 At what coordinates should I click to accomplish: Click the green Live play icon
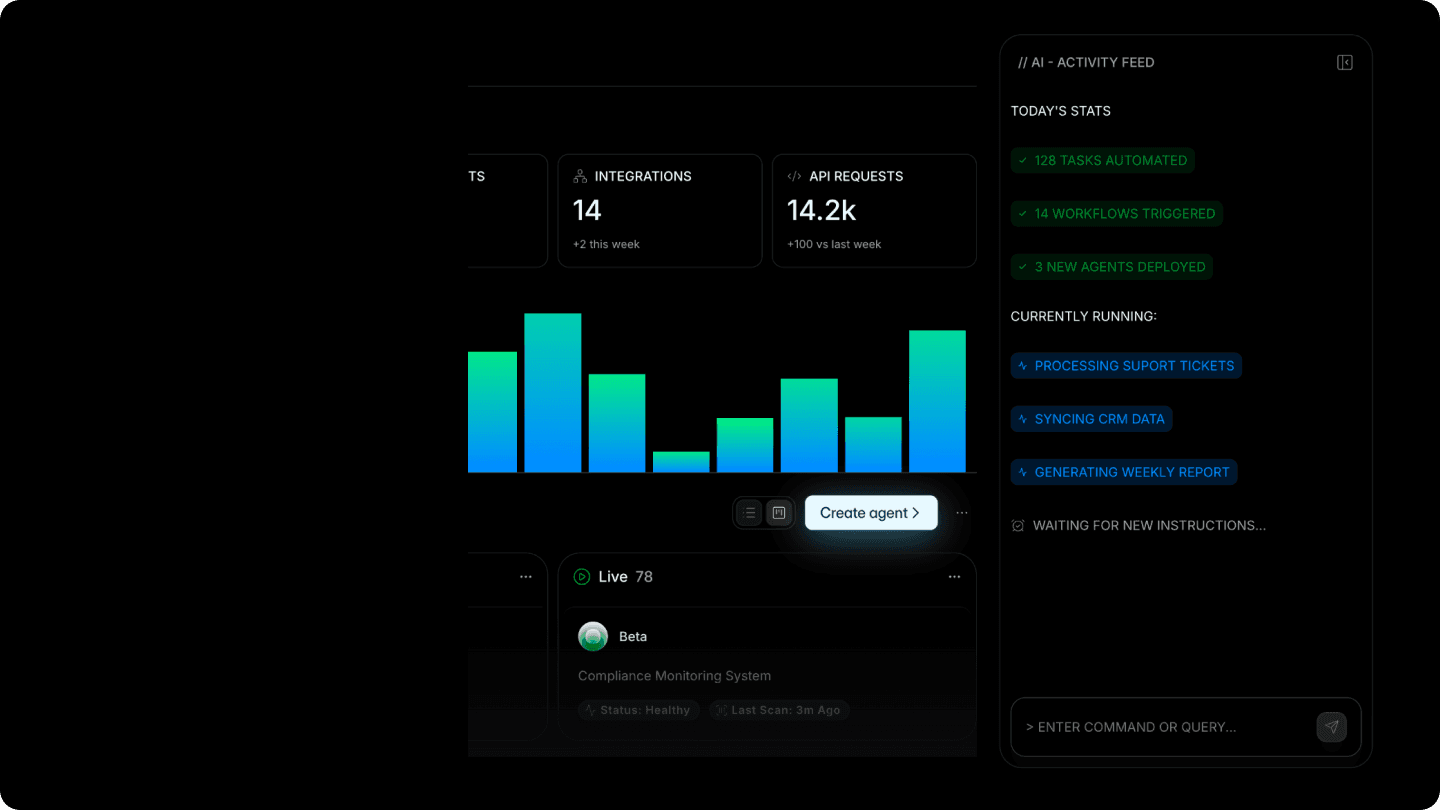(582, 576)
